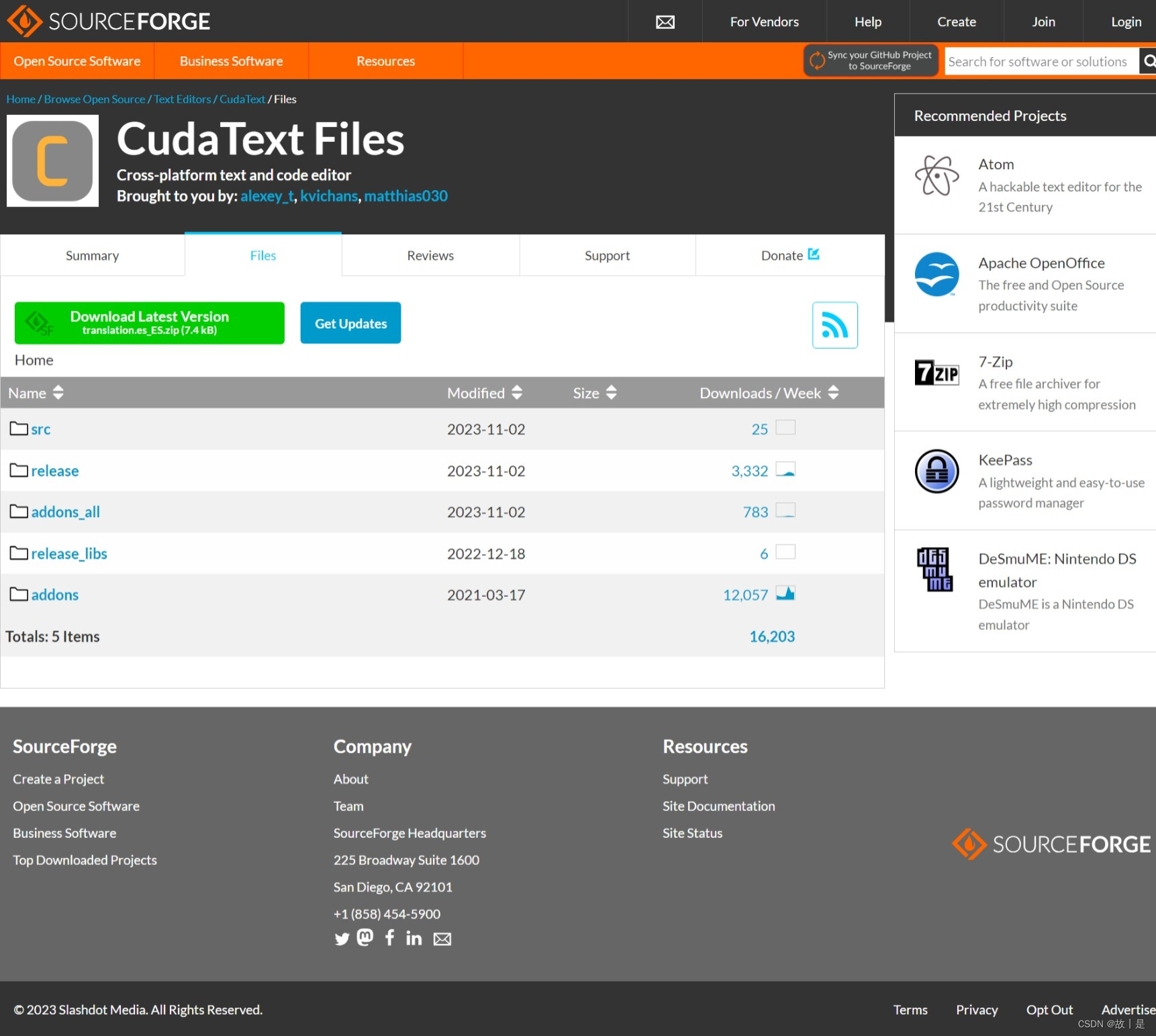Click the Apache OpenOffice icon
The image size is (1156, 1036).
click(x=936, y=274)
